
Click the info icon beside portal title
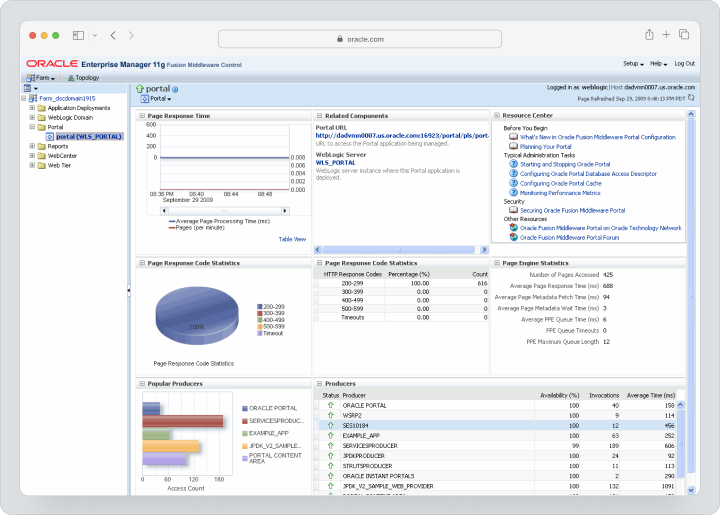coord(175,90)
